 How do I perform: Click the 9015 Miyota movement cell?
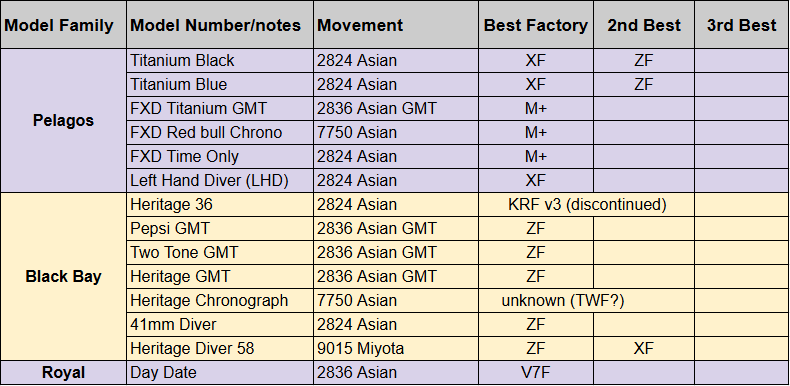click(396, 349)
